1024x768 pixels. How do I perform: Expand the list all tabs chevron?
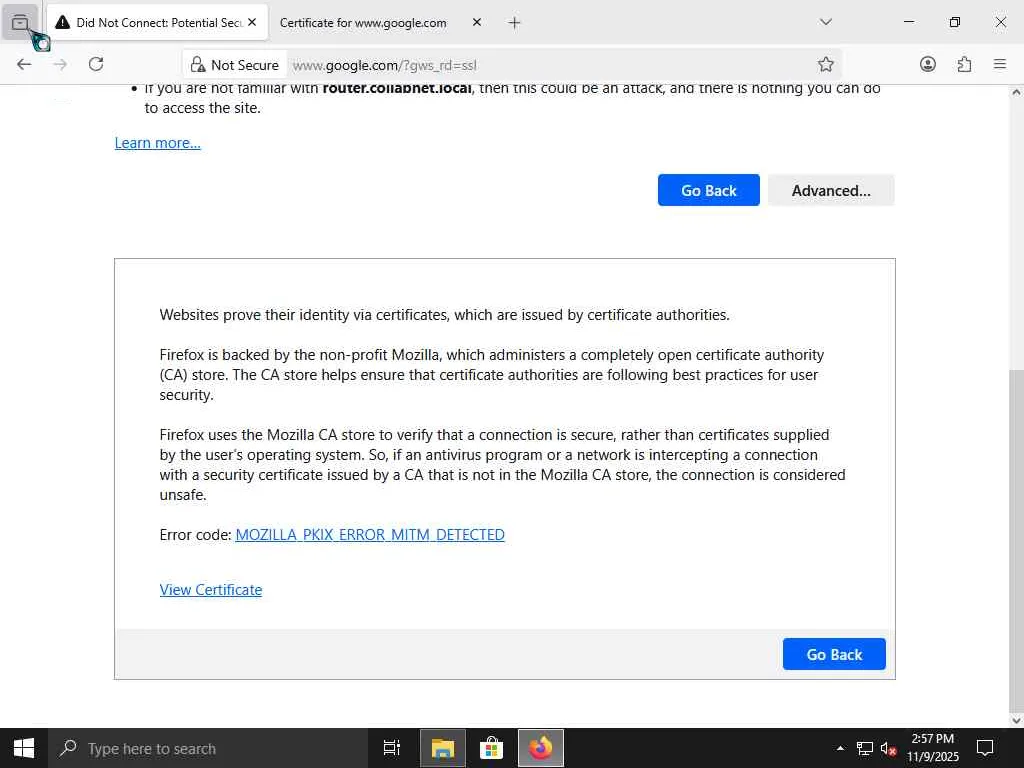825,22
